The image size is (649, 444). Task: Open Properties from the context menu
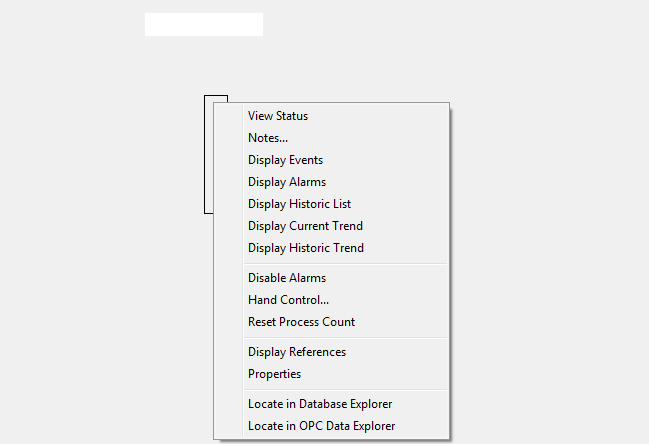(x=274, y=374)
